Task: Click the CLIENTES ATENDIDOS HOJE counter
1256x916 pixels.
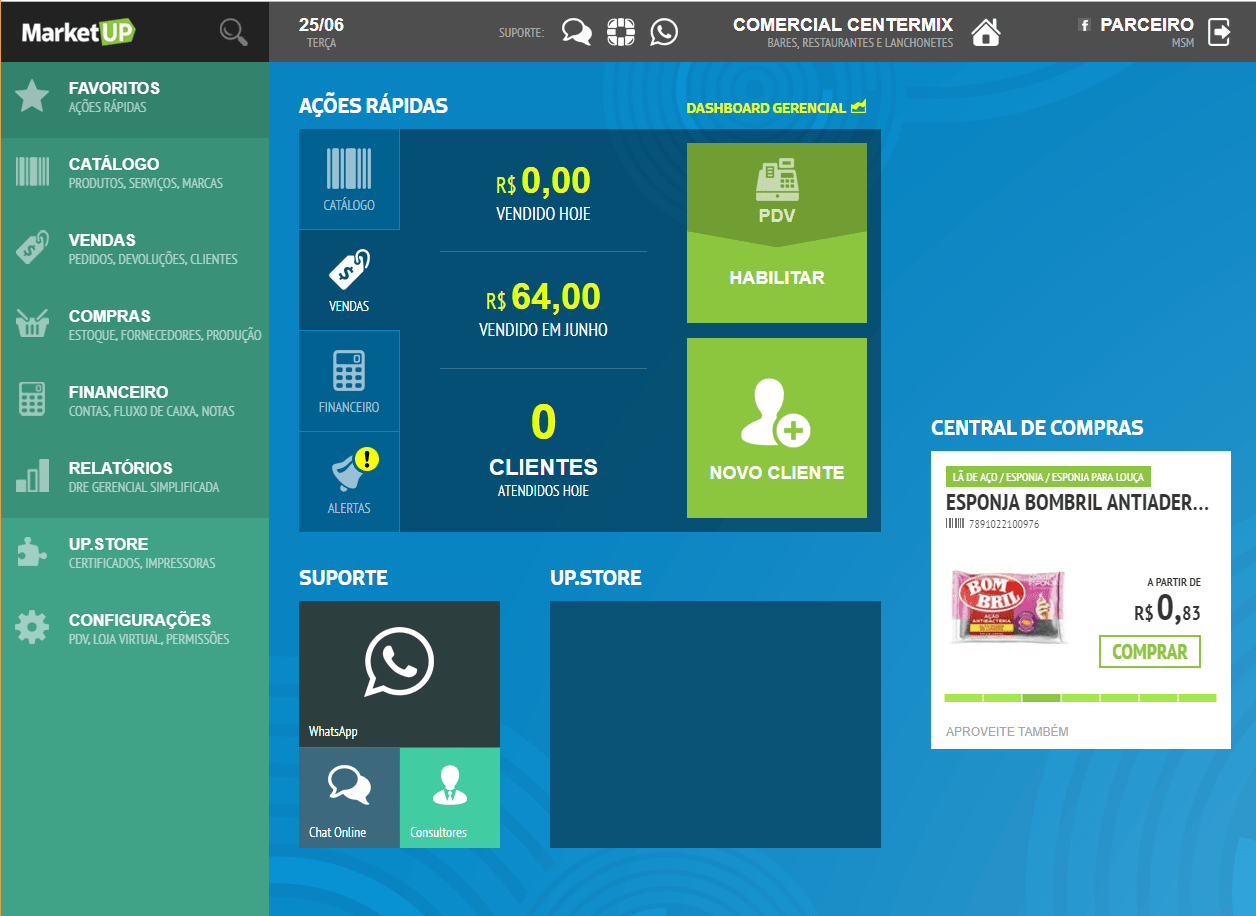Action: (x=543, y=450)
